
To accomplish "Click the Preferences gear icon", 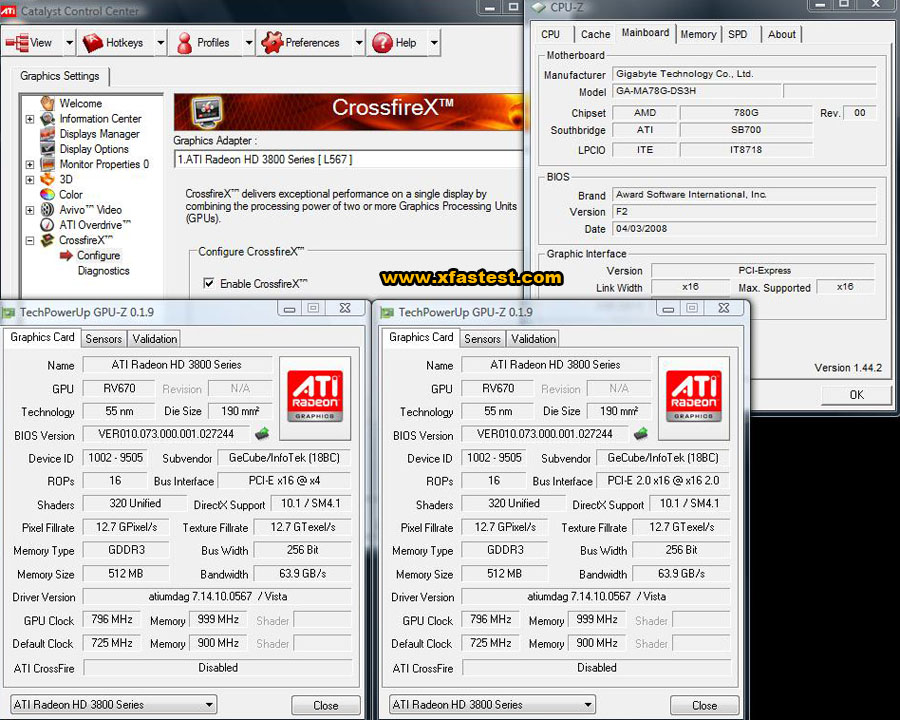I will 272,43.
